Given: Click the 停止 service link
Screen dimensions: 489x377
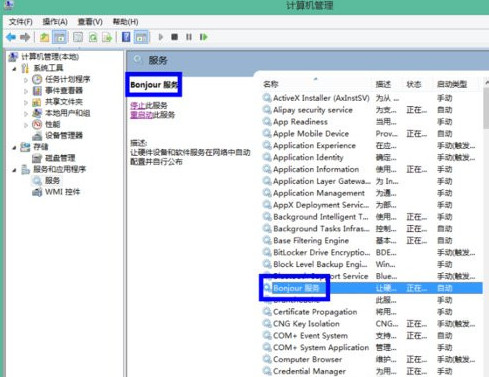Looking at the screenshot, I should pos(138,106).
